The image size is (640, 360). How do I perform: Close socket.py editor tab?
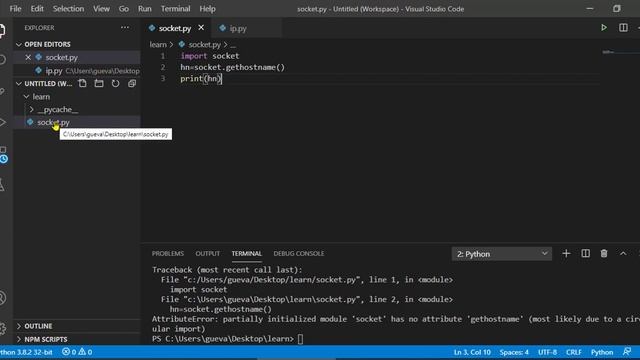[x=201, y=28]
